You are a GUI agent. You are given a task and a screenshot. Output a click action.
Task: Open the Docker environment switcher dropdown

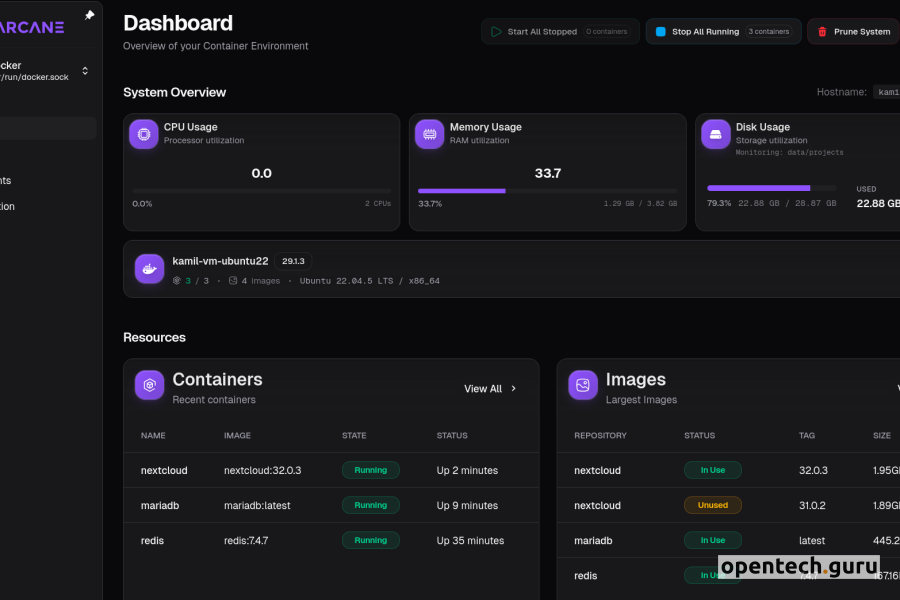84,71
